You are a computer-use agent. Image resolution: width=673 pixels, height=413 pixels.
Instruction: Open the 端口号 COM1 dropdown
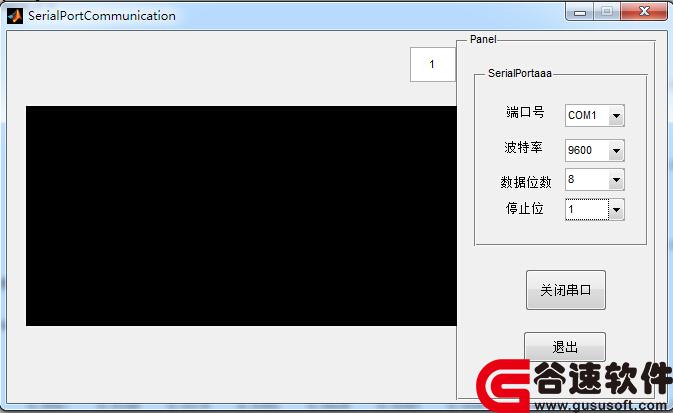pos(595,115)
